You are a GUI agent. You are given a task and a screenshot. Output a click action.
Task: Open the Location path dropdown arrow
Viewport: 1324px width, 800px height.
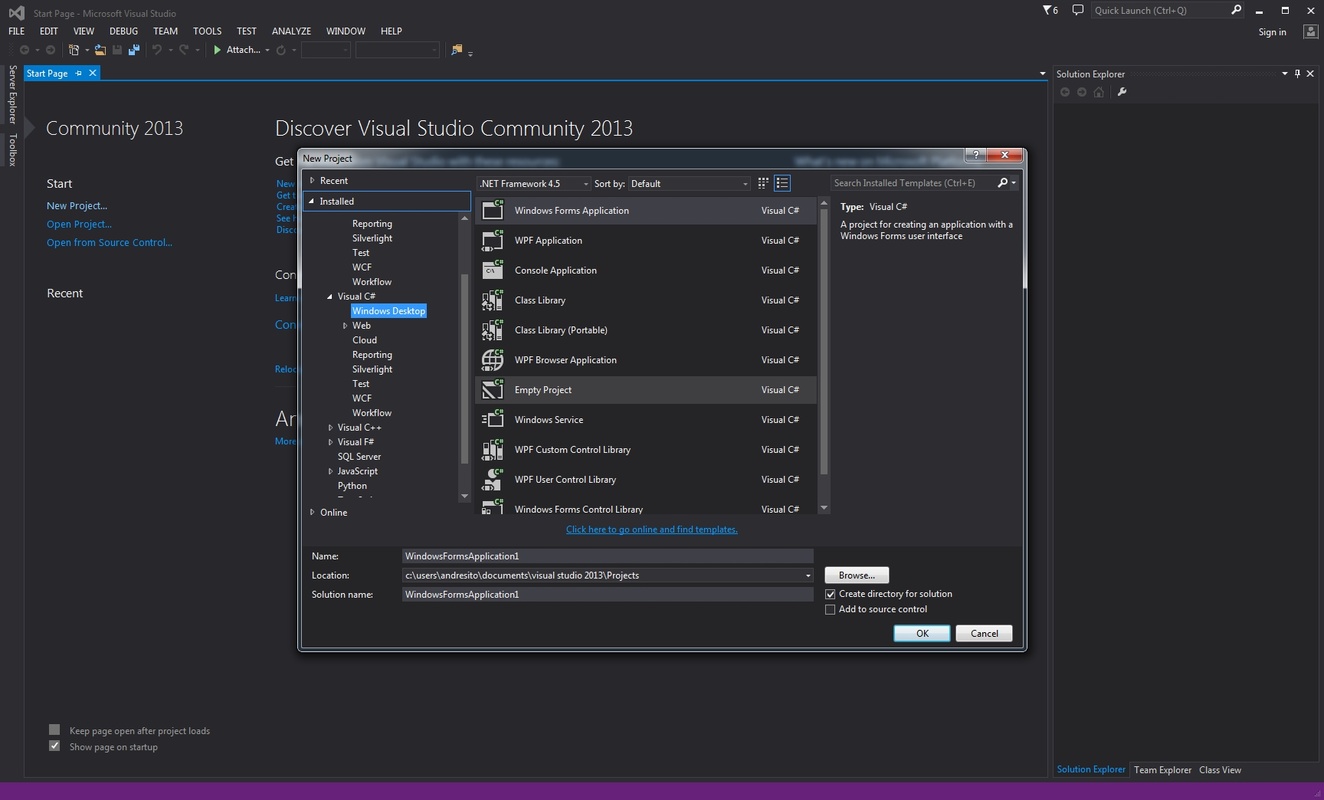click(x=808, y=576)
